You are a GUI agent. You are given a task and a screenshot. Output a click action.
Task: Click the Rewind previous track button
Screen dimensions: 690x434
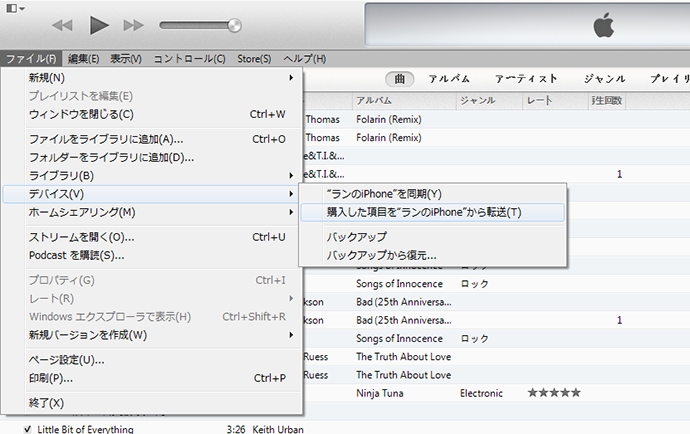pos(62,26)
